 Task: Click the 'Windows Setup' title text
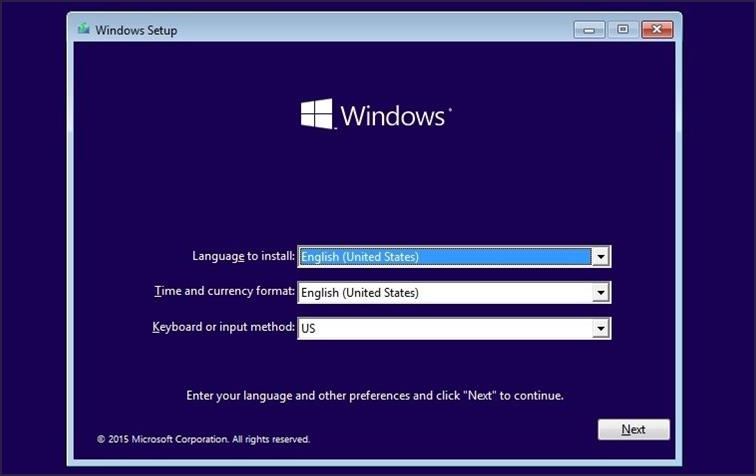point(136,30)
